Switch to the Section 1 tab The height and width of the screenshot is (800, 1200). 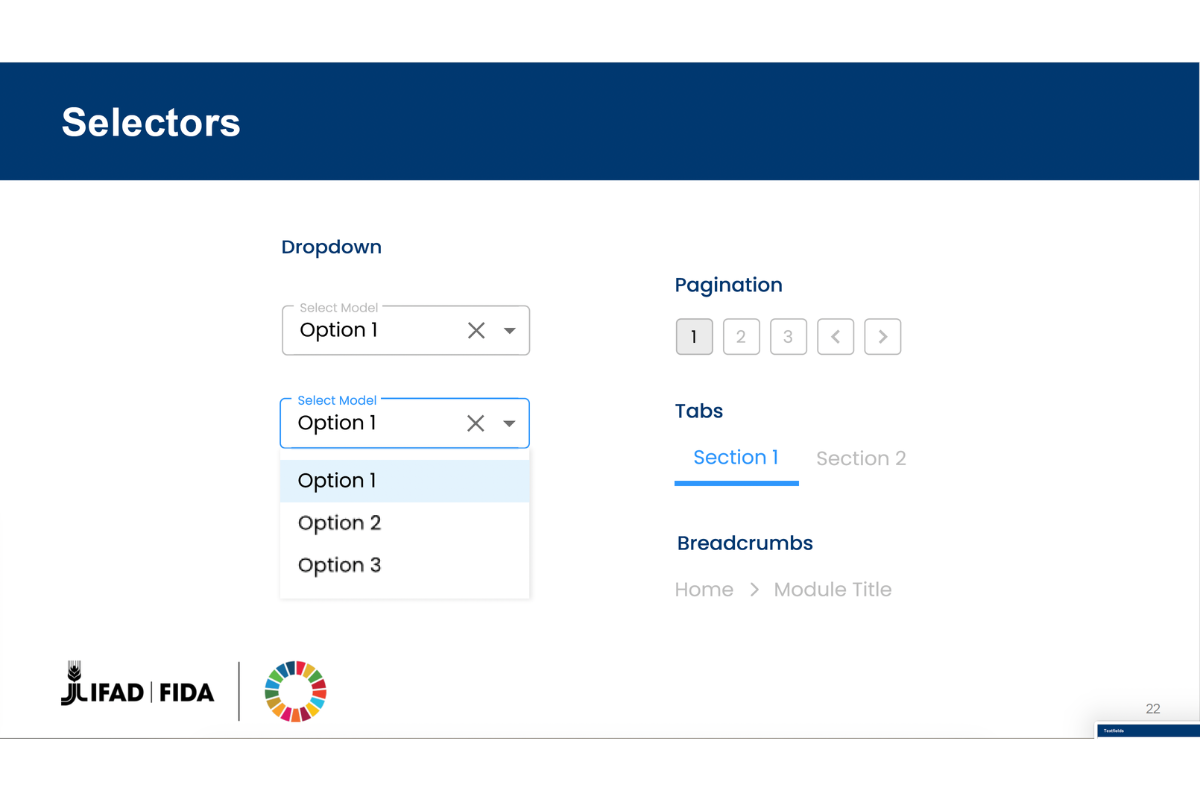coord(736,458)
